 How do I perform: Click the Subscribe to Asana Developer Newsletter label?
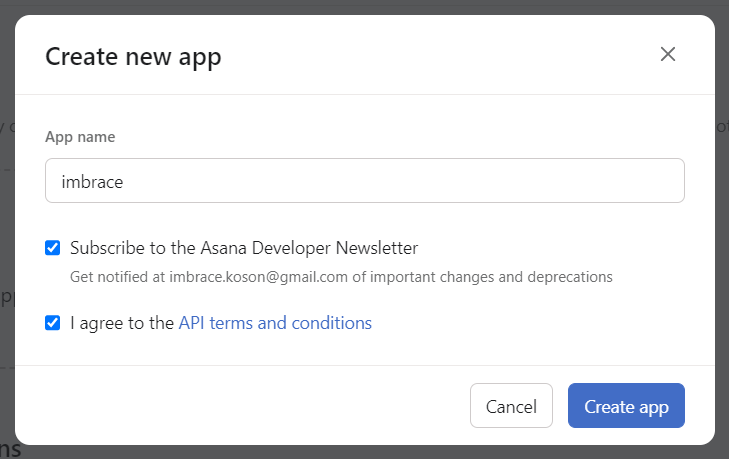pyautogui.click(x=244, y=248)
